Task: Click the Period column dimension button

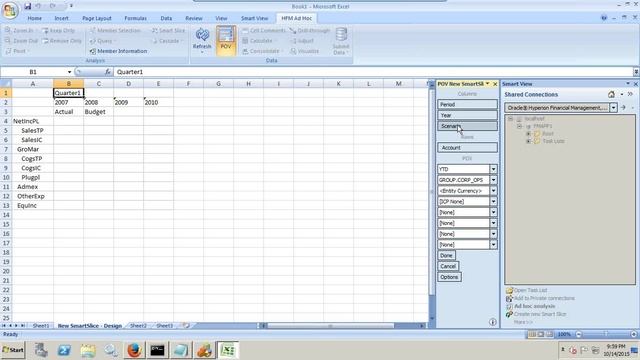Action: click(x=467, y=104)
